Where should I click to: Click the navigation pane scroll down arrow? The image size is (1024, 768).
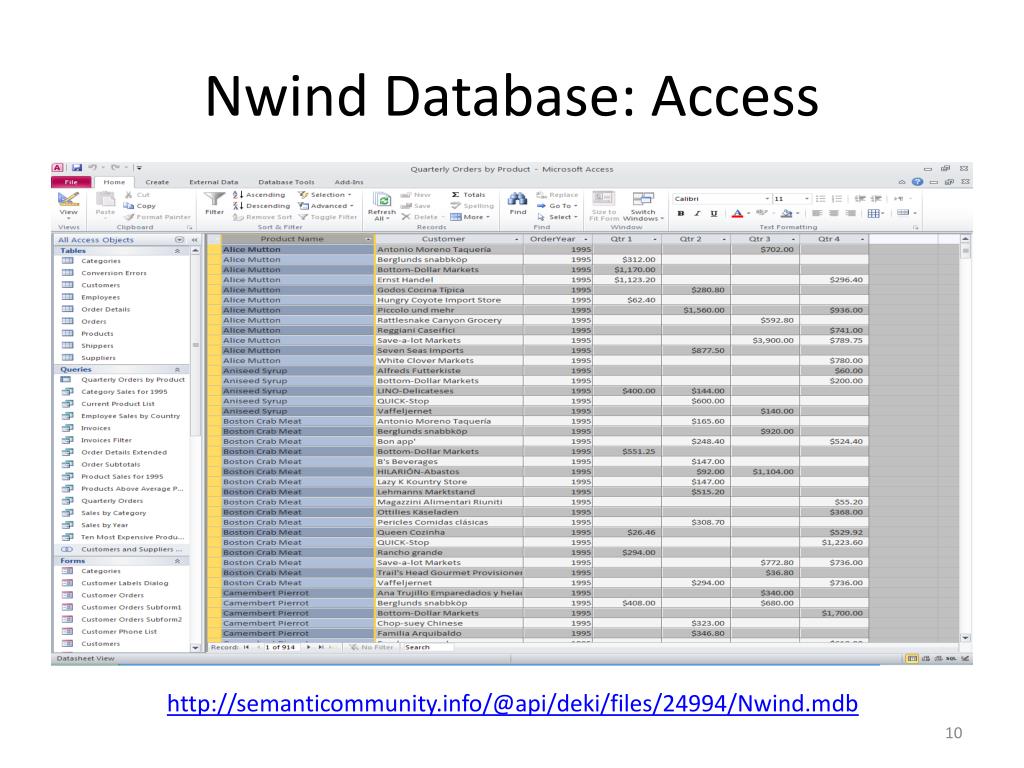(195, 647)
